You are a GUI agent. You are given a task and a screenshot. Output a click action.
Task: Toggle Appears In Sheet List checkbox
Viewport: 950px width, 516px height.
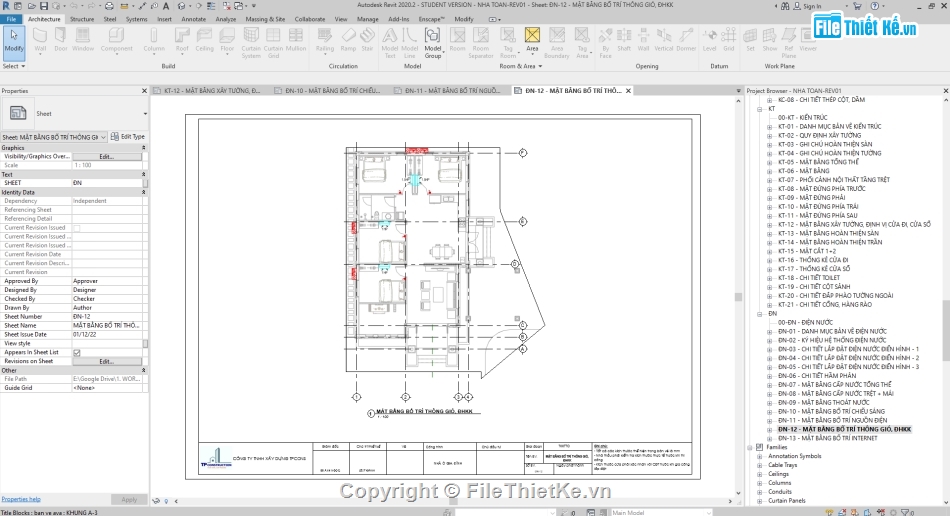(77, 352)
